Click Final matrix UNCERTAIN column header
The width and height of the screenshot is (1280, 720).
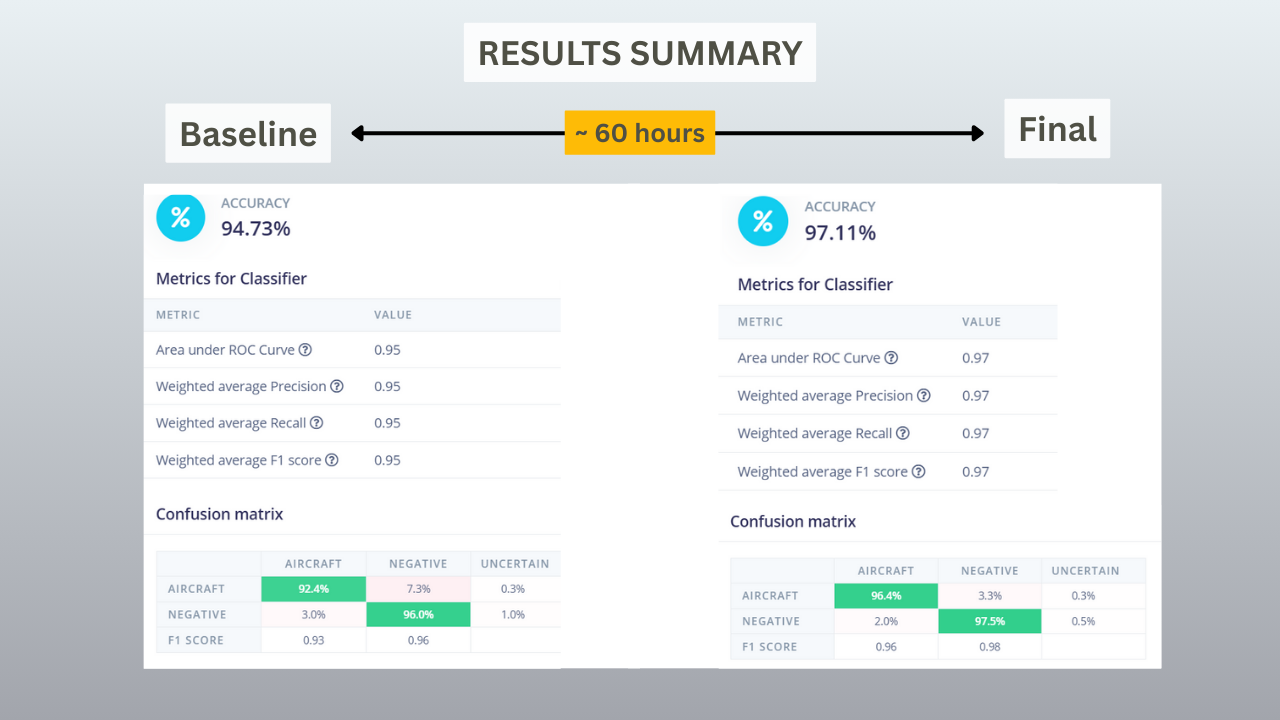(x=1093, y=571)
